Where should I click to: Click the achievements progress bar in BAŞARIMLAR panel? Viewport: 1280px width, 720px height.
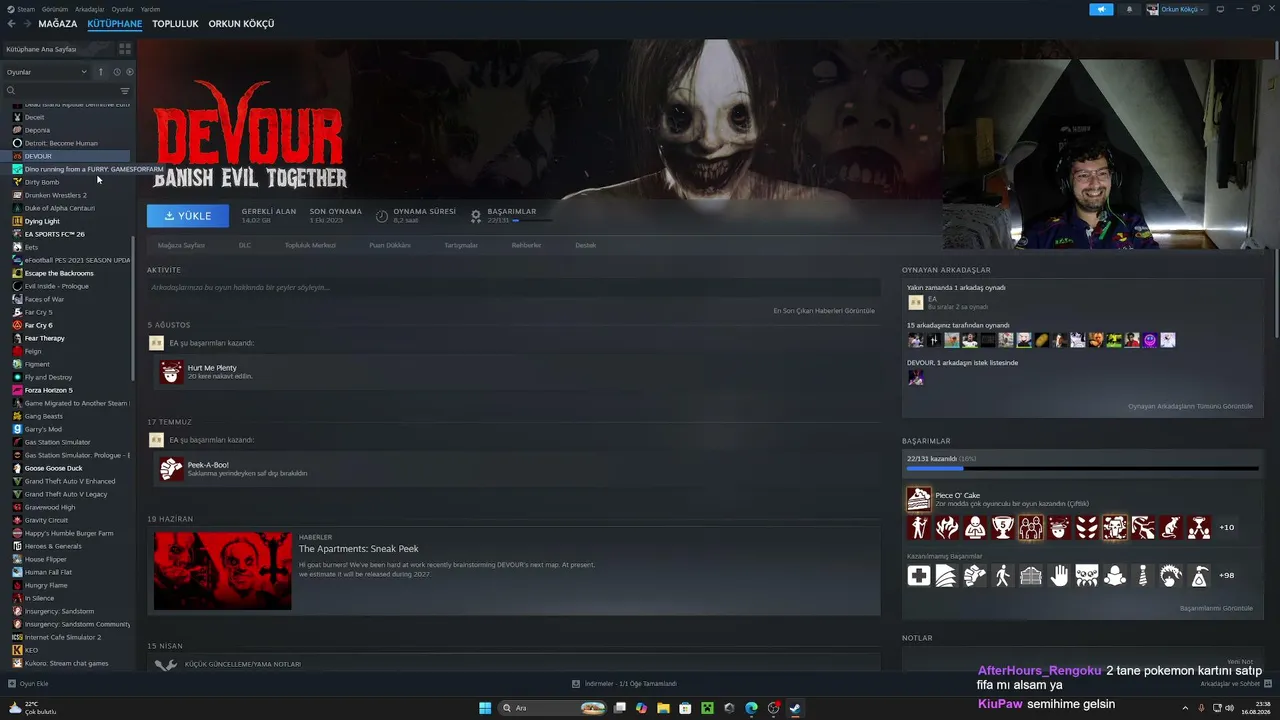1083,468
